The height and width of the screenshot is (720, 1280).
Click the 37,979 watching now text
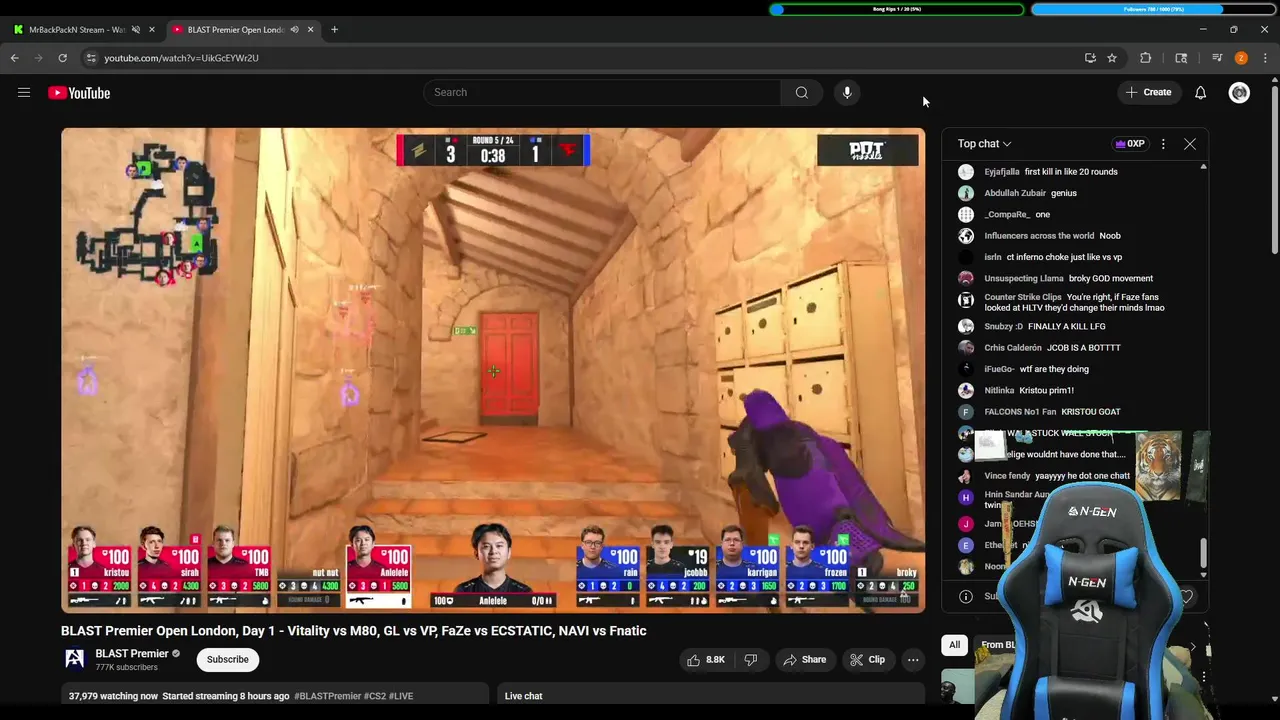(x=113, y=696)
